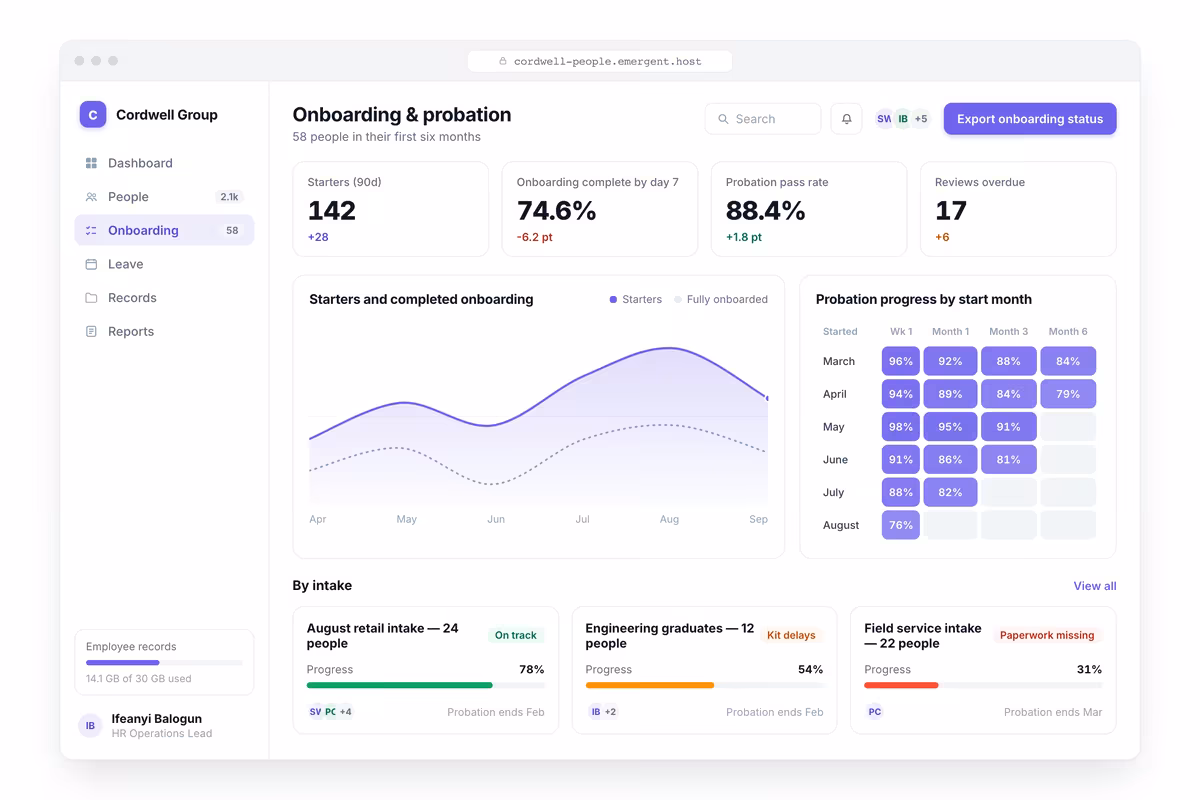This screenshot has width=1200, height=800.
Task: Open the Leave page
Action: coord(164,264)
